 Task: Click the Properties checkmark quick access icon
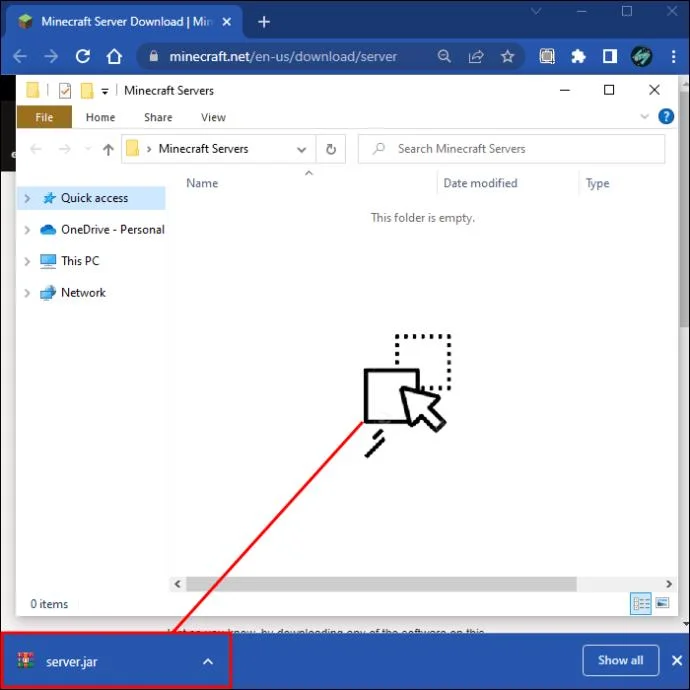(x=65, y=91)
